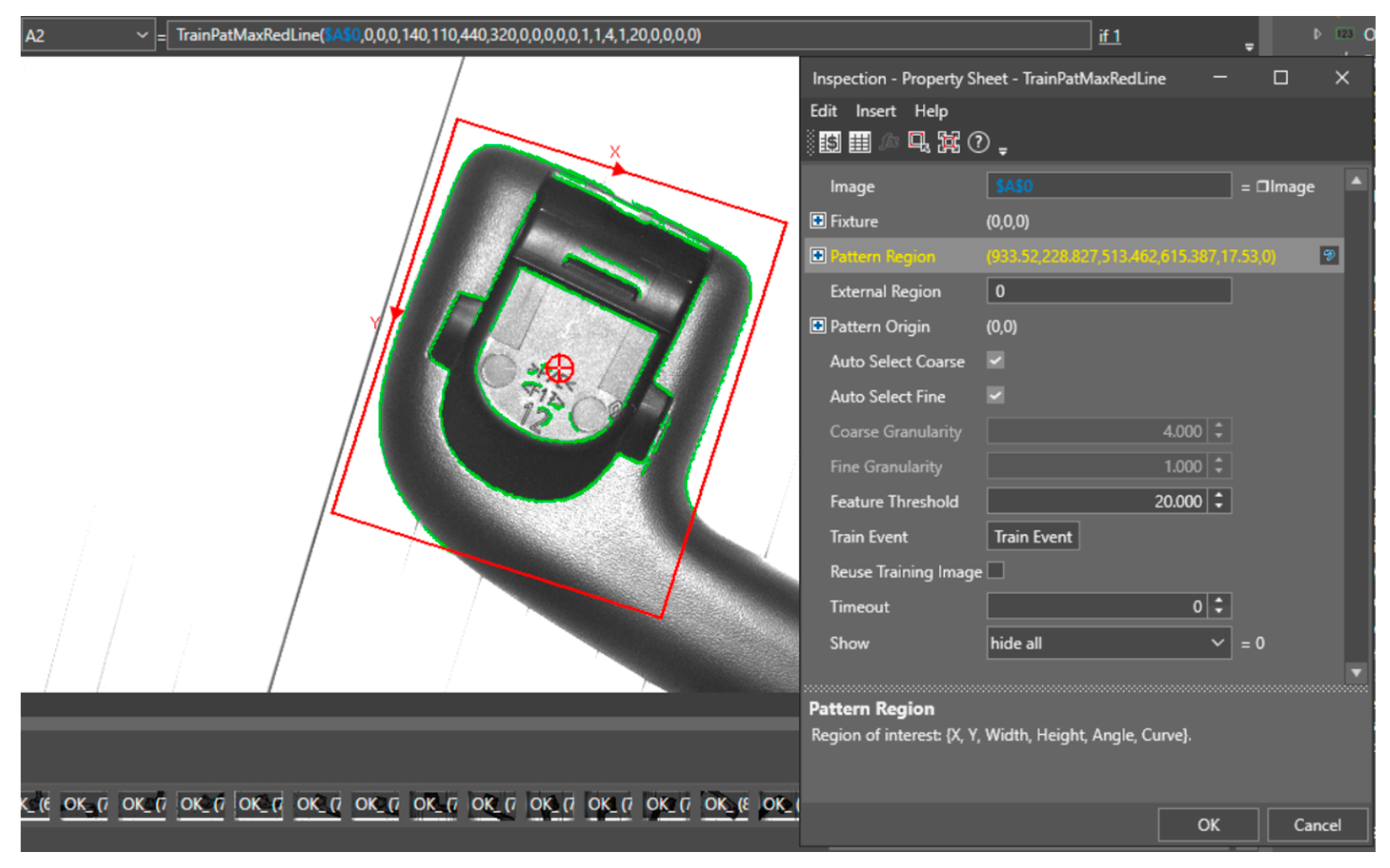
Task: Uncheck Auto Select Coarse checkbox
Action: click(x=996, y=361)
